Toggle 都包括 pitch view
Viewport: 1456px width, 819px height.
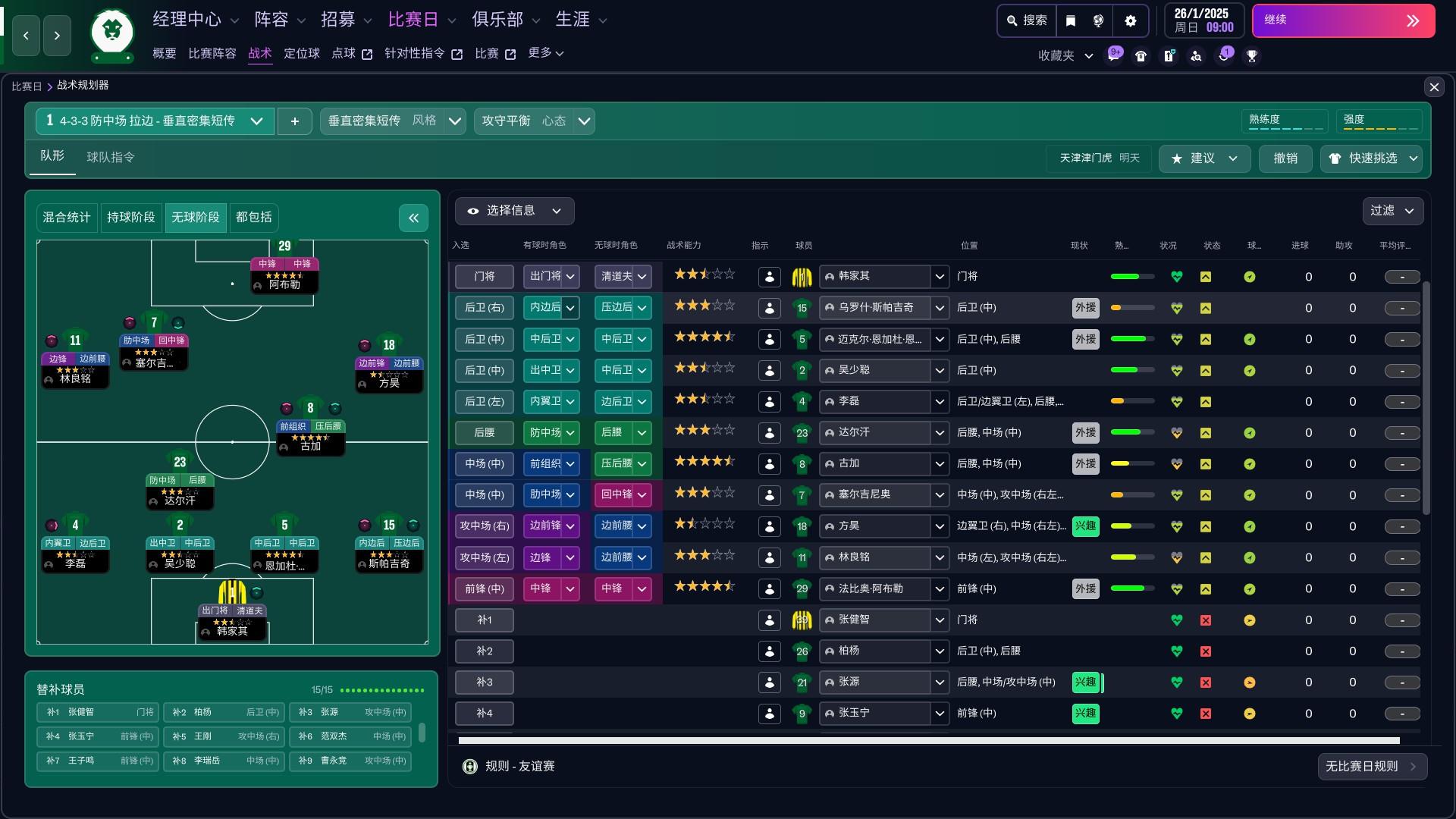coord(253,218)
